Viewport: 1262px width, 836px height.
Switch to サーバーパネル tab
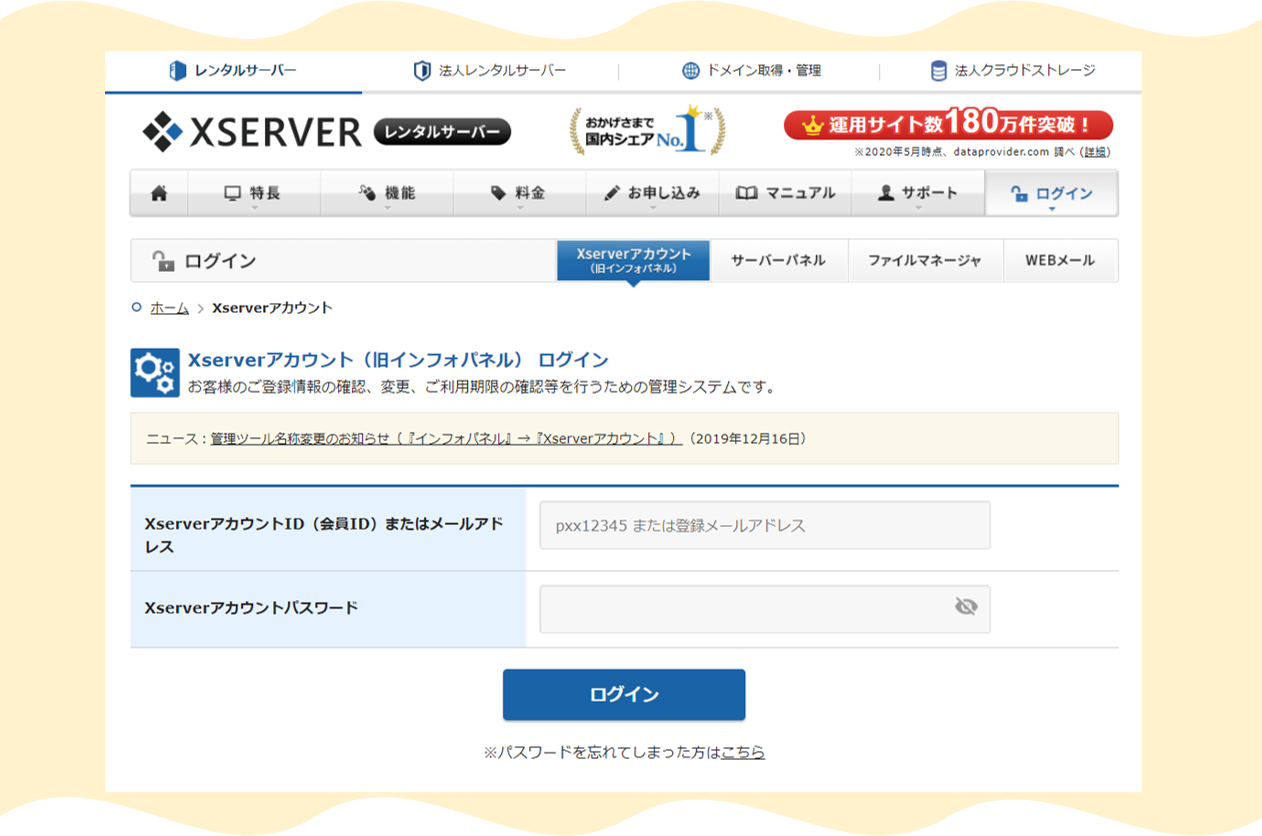778,260
